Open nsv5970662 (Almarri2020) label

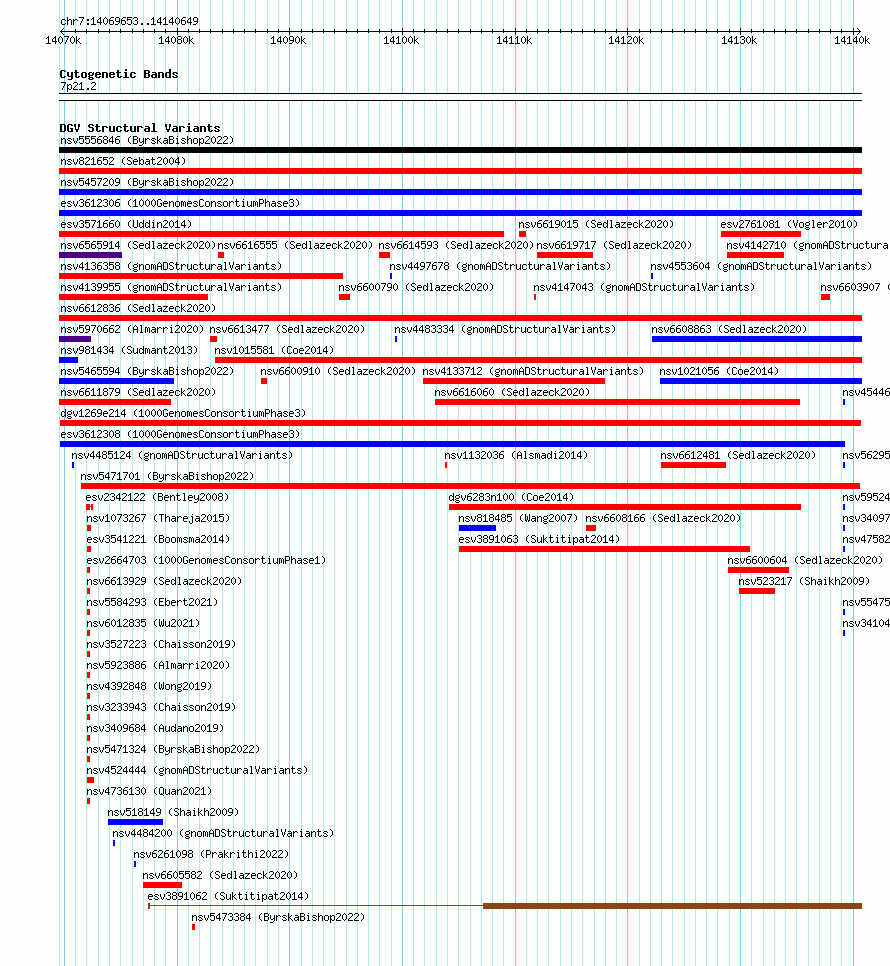tap(132, 329)
